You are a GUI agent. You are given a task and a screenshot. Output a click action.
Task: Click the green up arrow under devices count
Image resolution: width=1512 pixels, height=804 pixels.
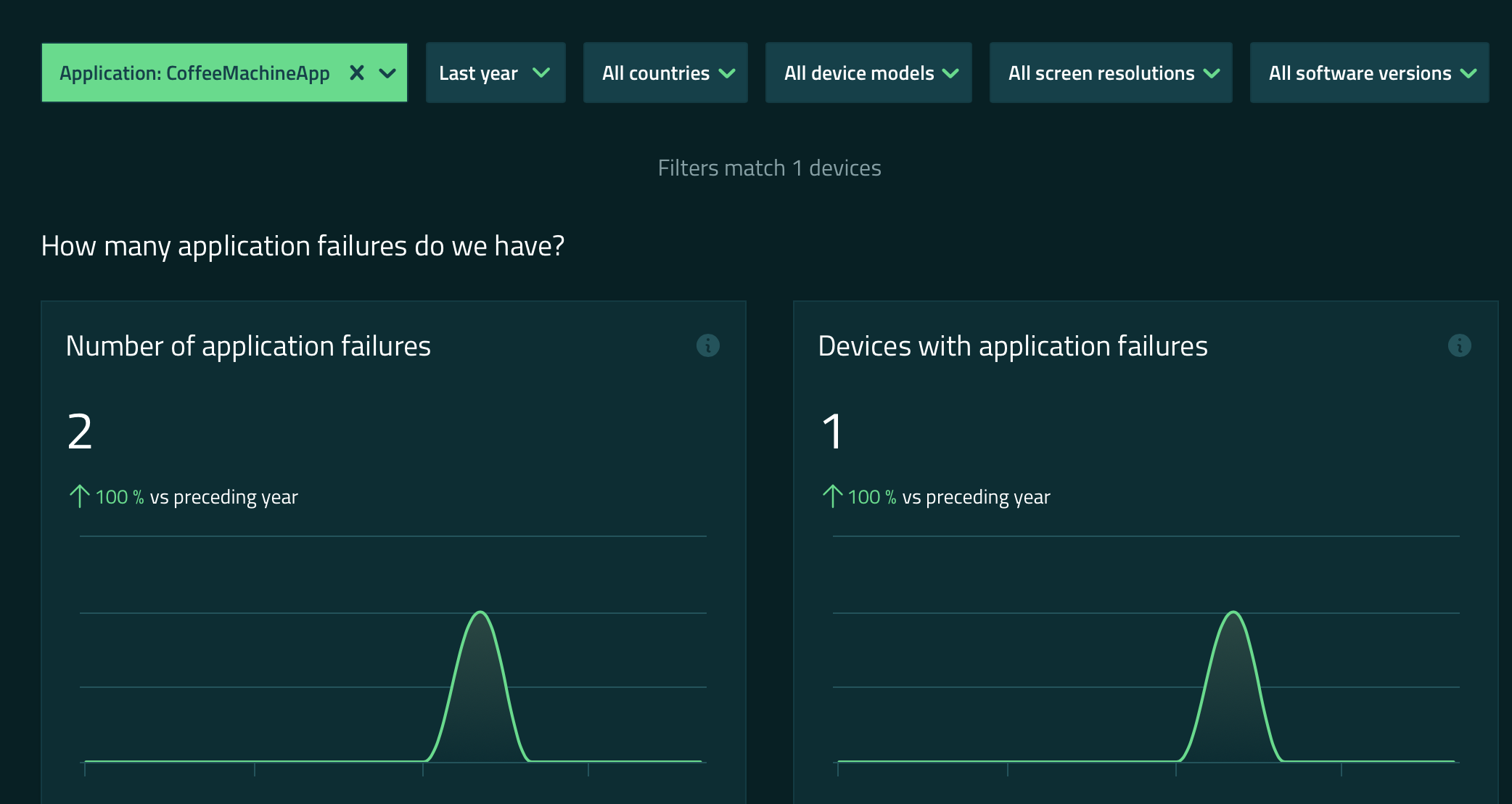click(832, 496)
